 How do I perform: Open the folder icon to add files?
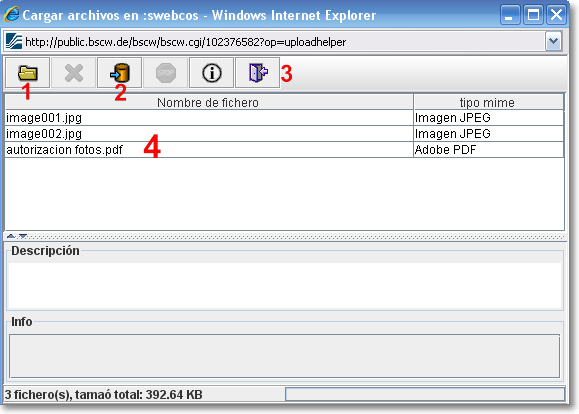(x=27, y=73)
